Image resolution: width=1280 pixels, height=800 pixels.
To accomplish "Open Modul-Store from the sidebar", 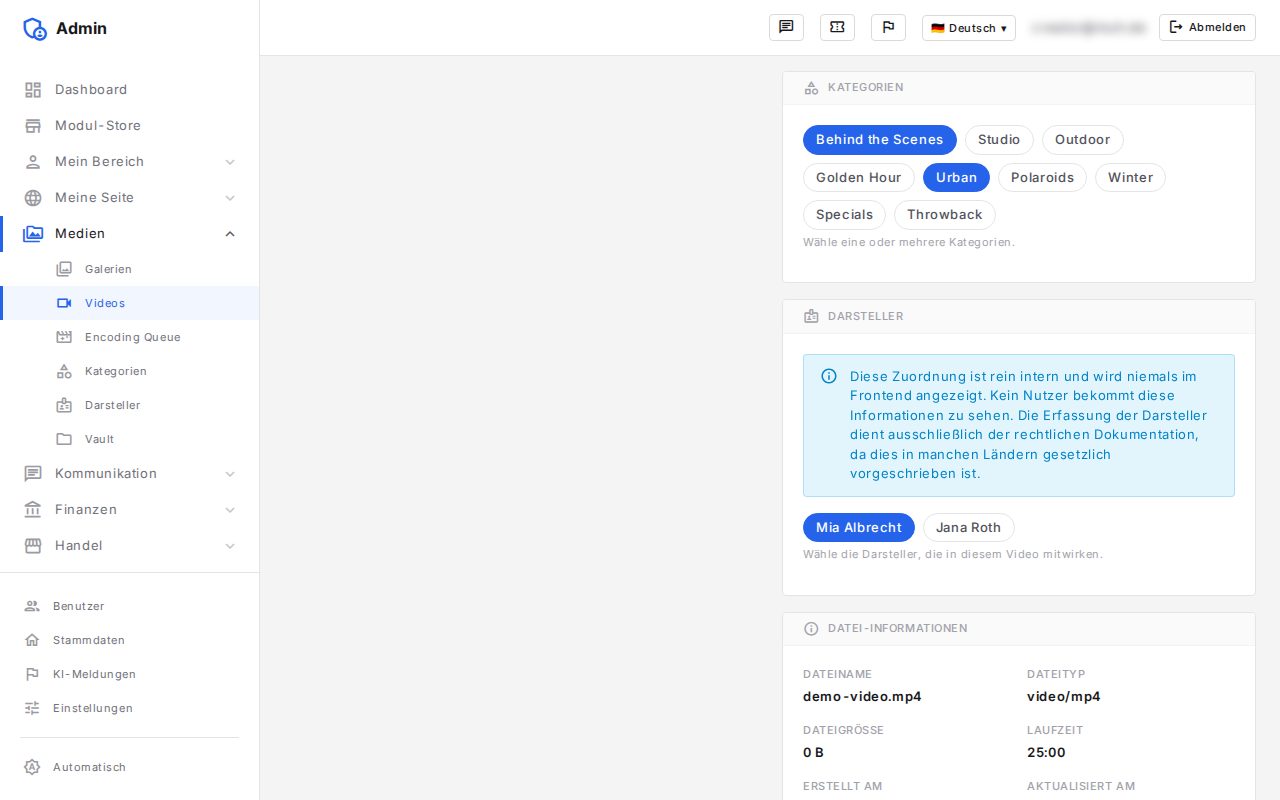I will pyautogui.click(x=130, y=126).
